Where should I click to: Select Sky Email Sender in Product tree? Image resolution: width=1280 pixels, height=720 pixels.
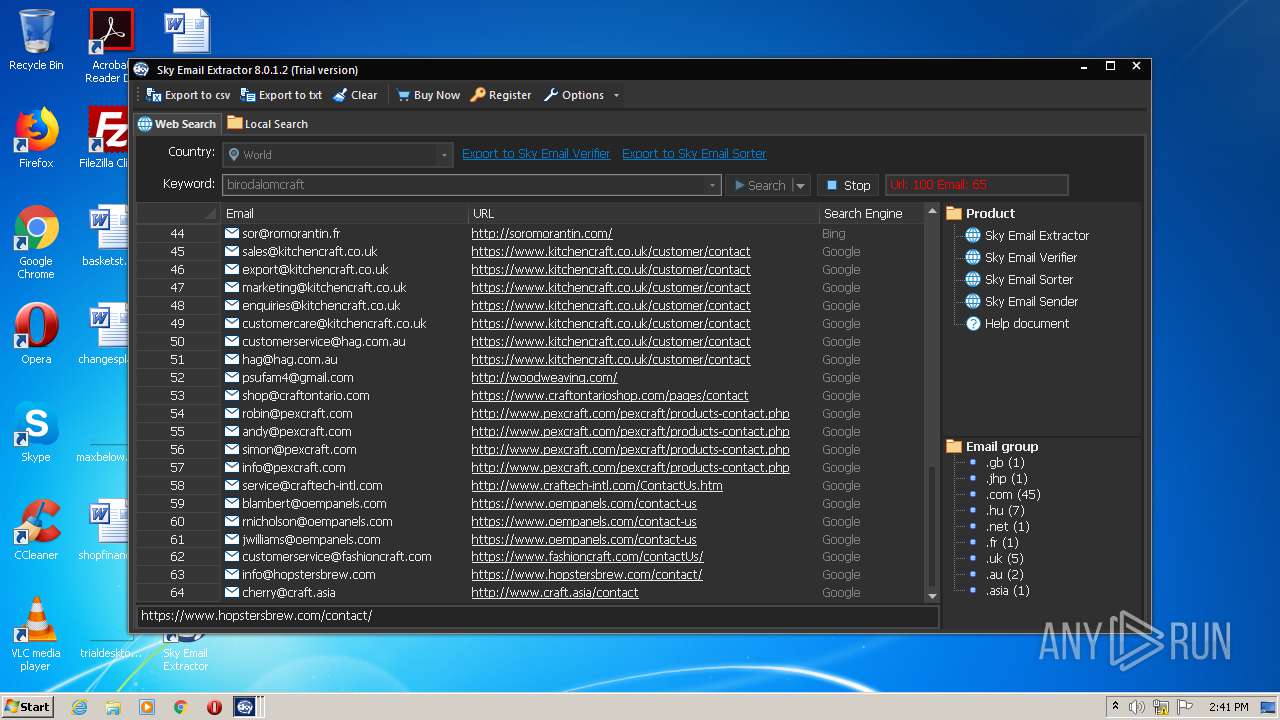[1030, 301]
